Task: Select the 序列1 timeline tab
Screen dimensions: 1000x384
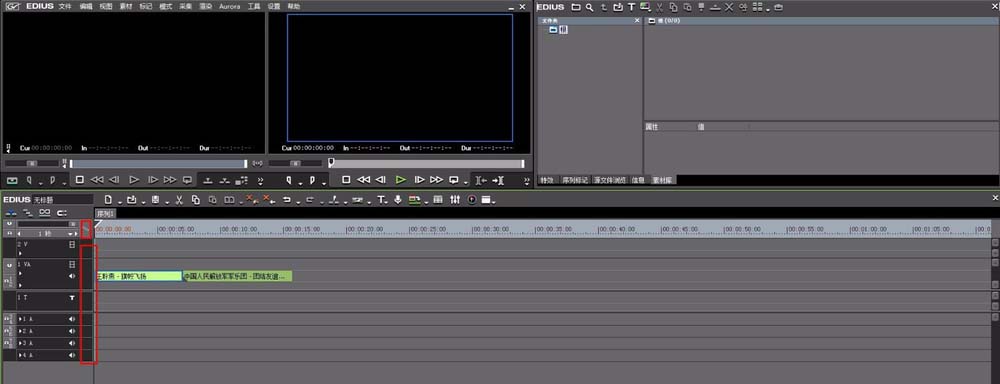Action: pyautogui.click(x=105, y=213)
